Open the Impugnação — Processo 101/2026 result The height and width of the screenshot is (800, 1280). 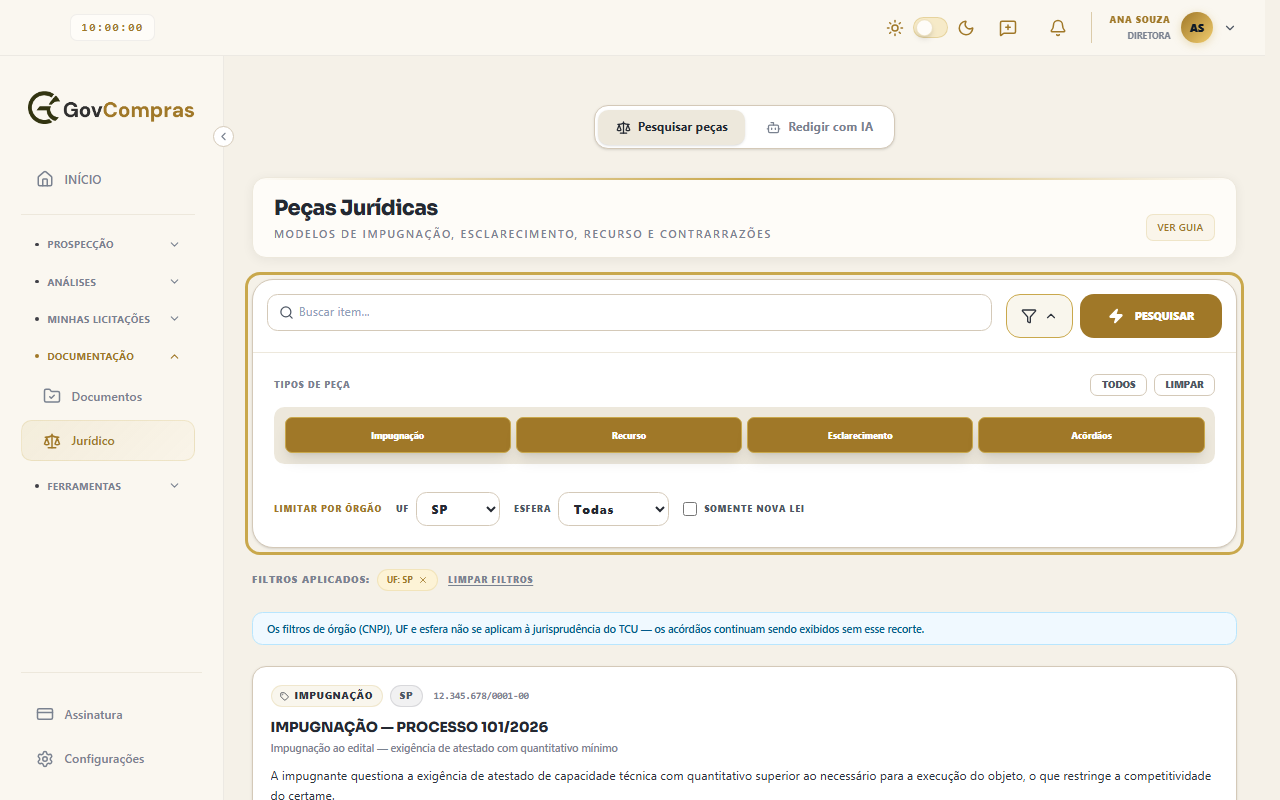tap(409, 727)
